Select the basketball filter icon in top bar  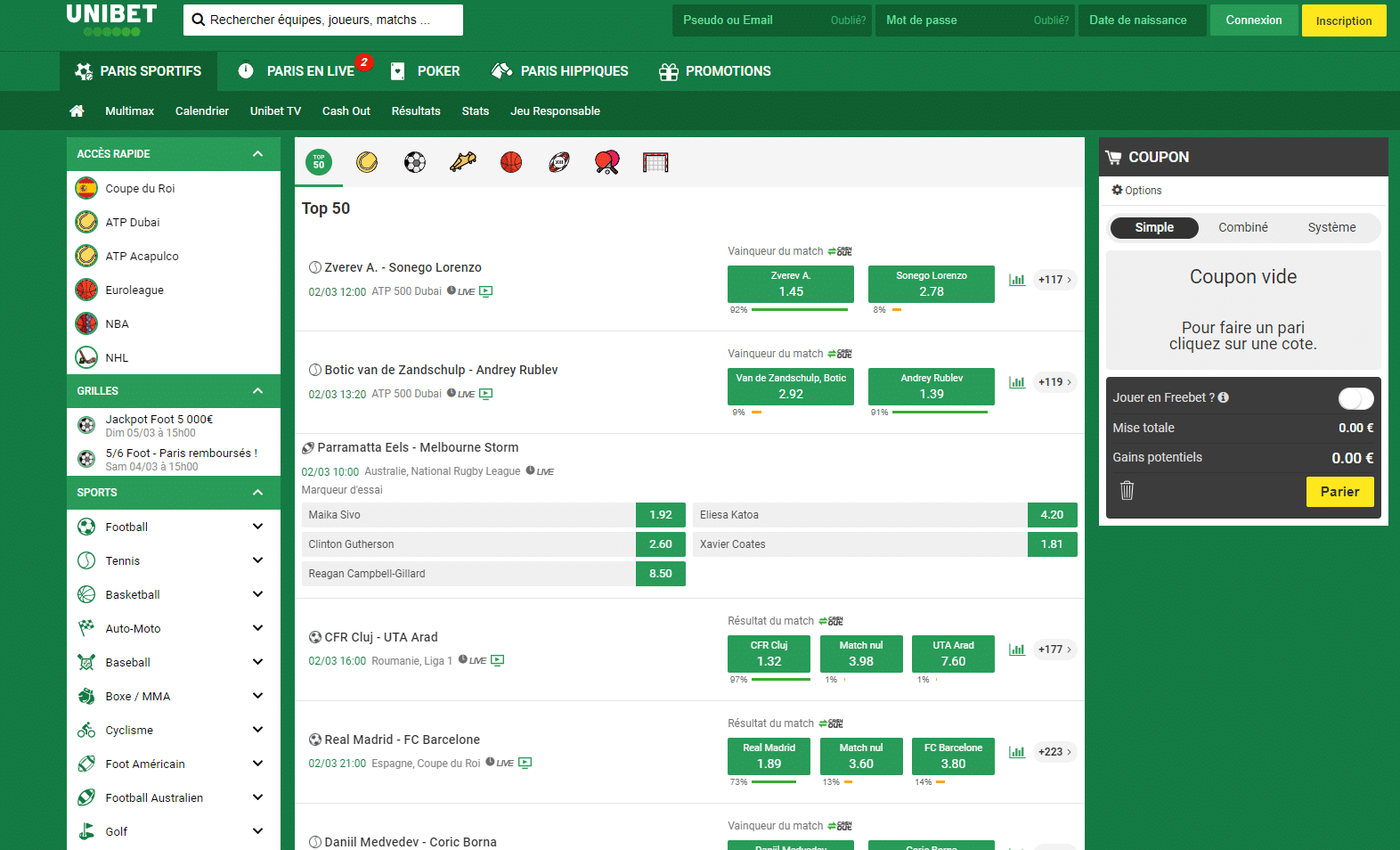click(x=511, y=162)
